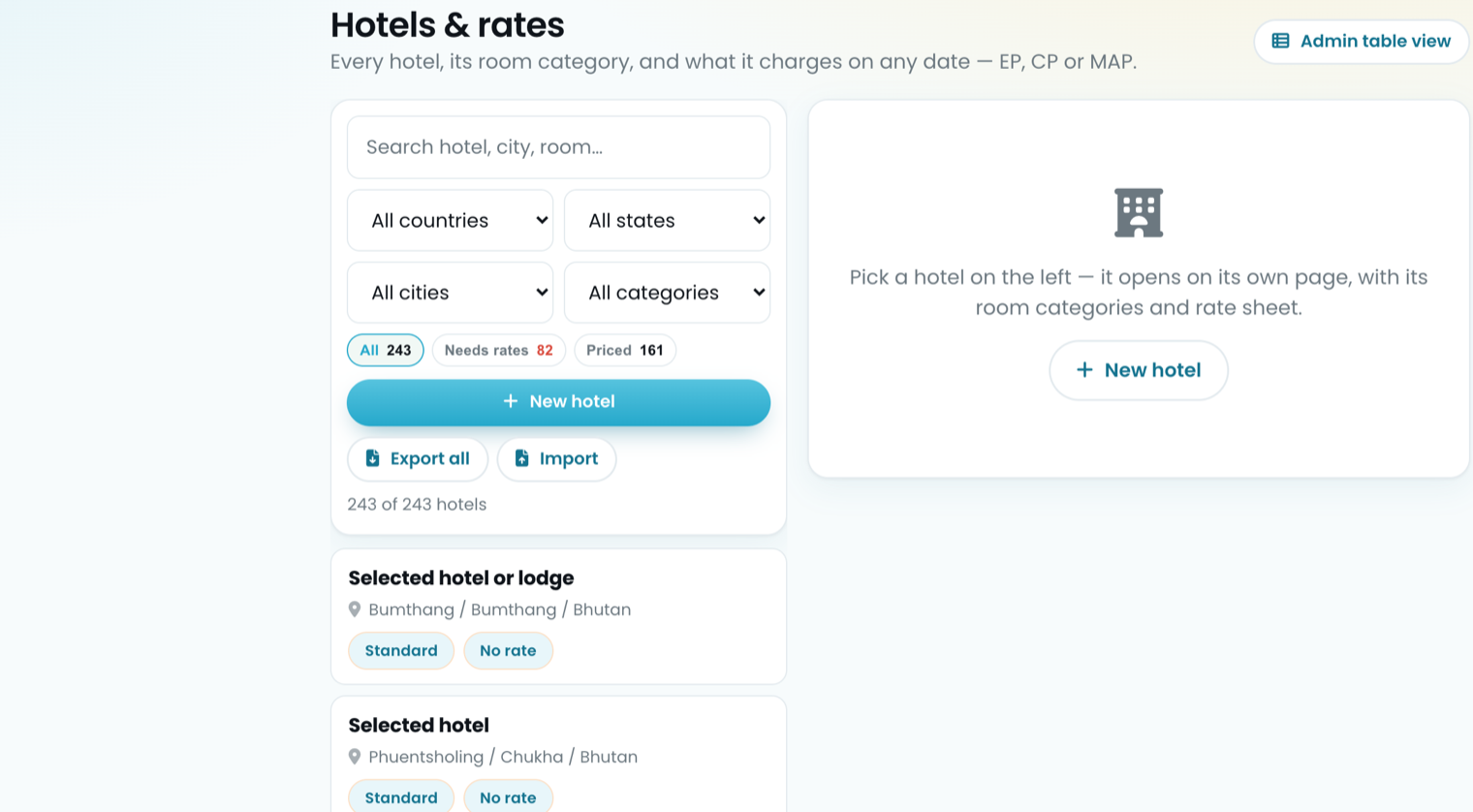Image resolution: width=1473 pixels, height=812 pixels.
Task: Click the plus icon on the outlined New hotel button
Action: (1084, 370)
